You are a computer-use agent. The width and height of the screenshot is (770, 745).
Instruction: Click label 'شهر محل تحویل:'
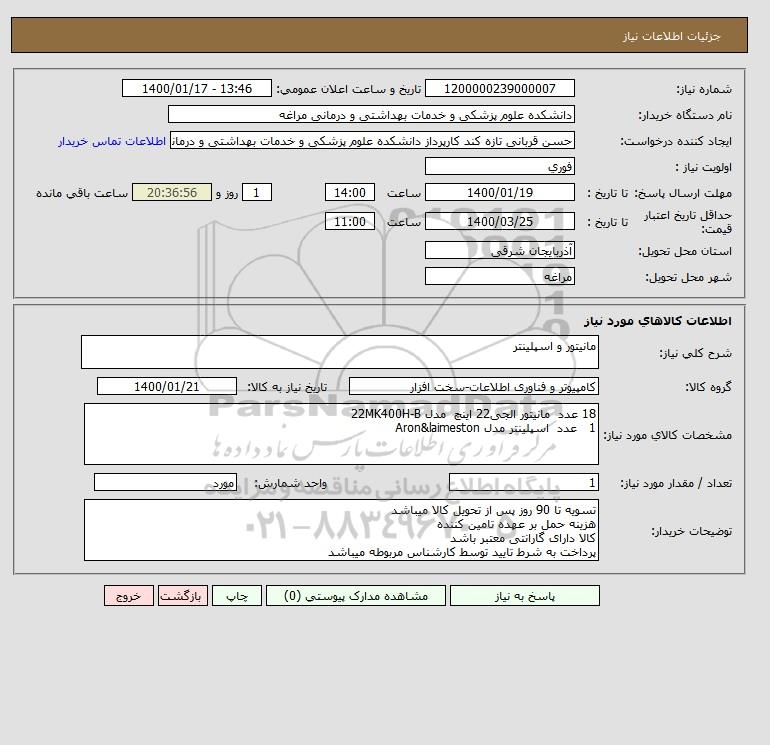pyautogui.click(x=688, y=277)
